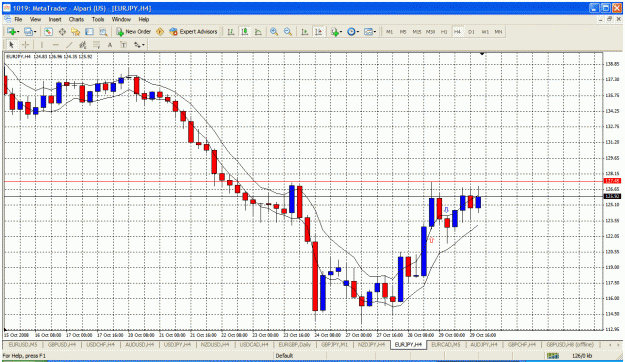Toggle chart auto scroll icon
Screen dimensions: 625x362
pos(305,31)
